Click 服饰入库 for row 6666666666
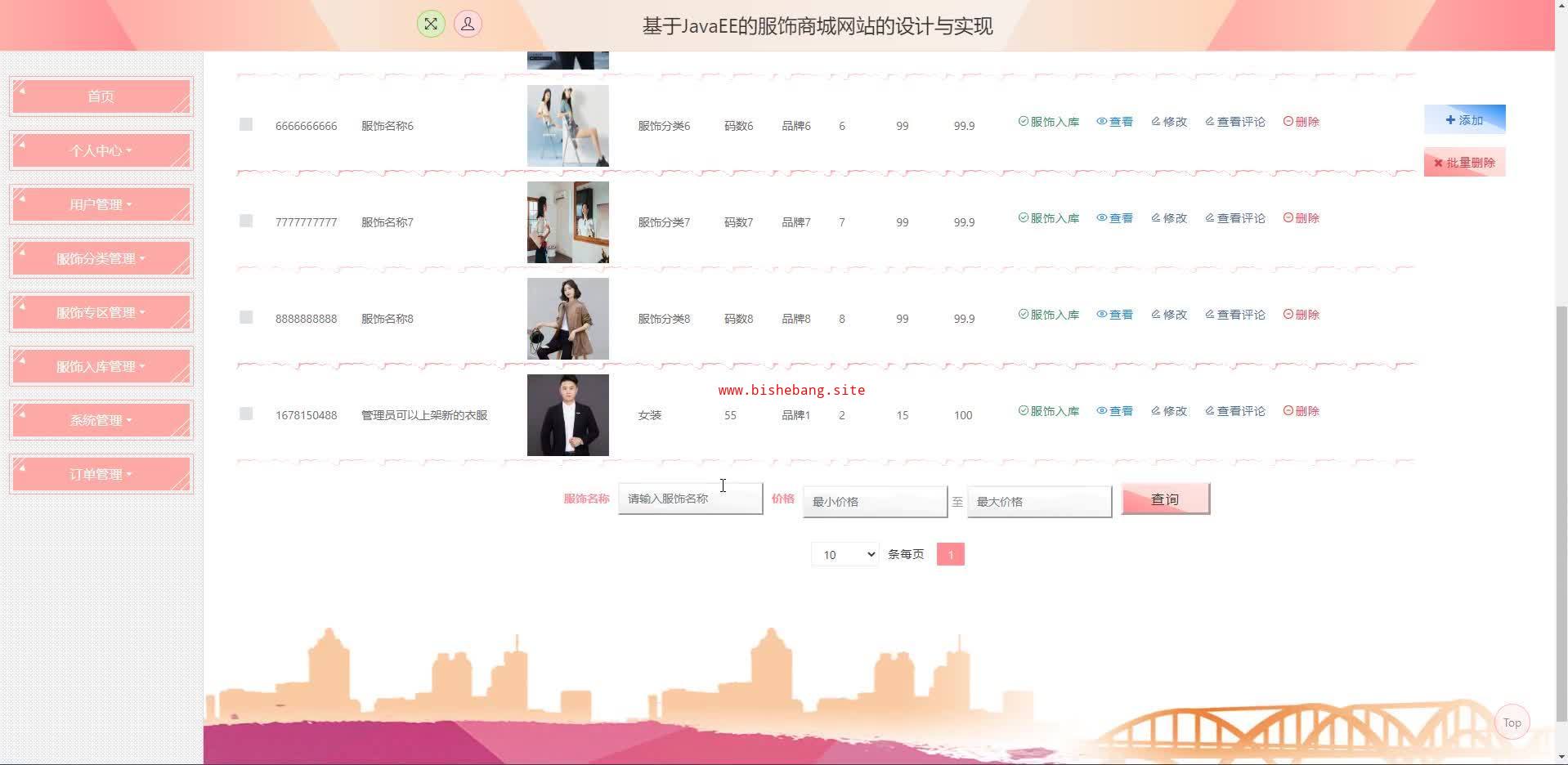This screenshot has width=1568, height=765. (x=1049, y=122)
